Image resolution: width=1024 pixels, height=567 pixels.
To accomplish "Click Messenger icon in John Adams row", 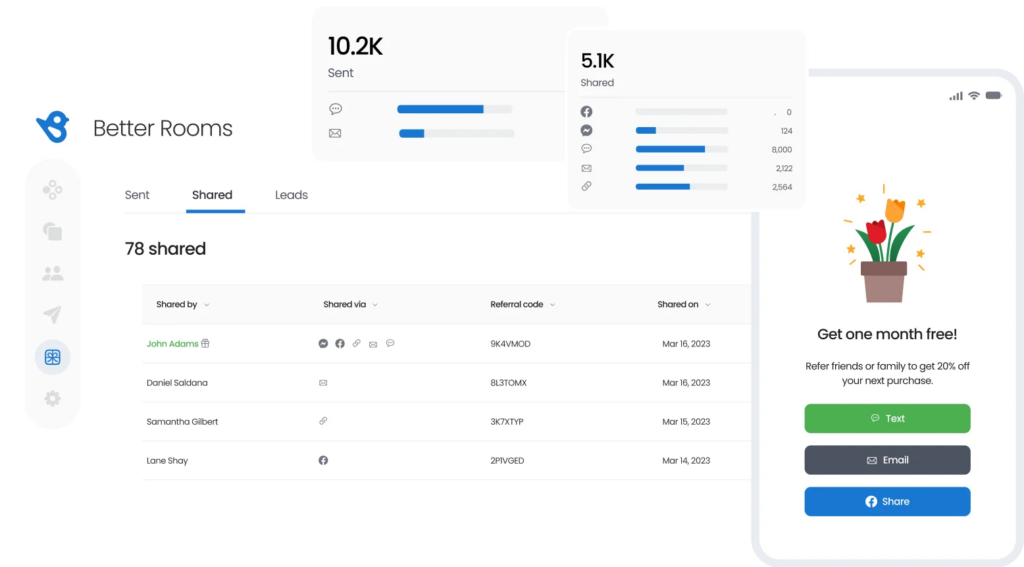I will coord(323,344).
